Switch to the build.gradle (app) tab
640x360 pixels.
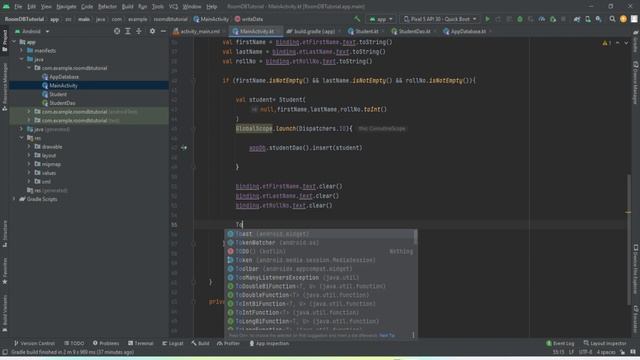(314, 31)
